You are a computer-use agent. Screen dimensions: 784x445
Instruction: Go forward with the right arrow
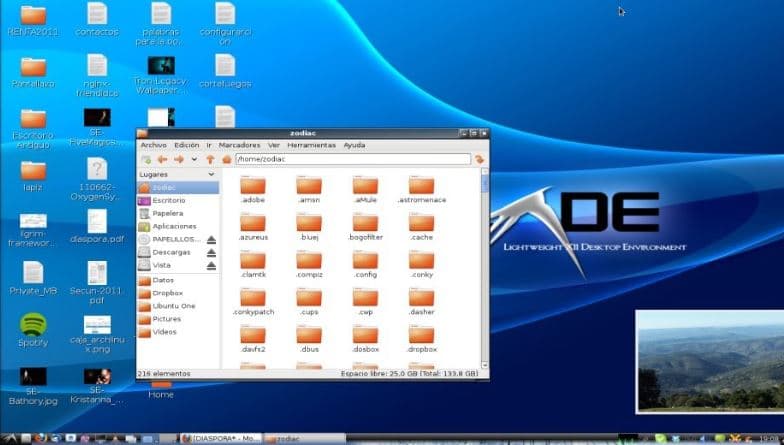pyautogui.click(x=178, y=160)
